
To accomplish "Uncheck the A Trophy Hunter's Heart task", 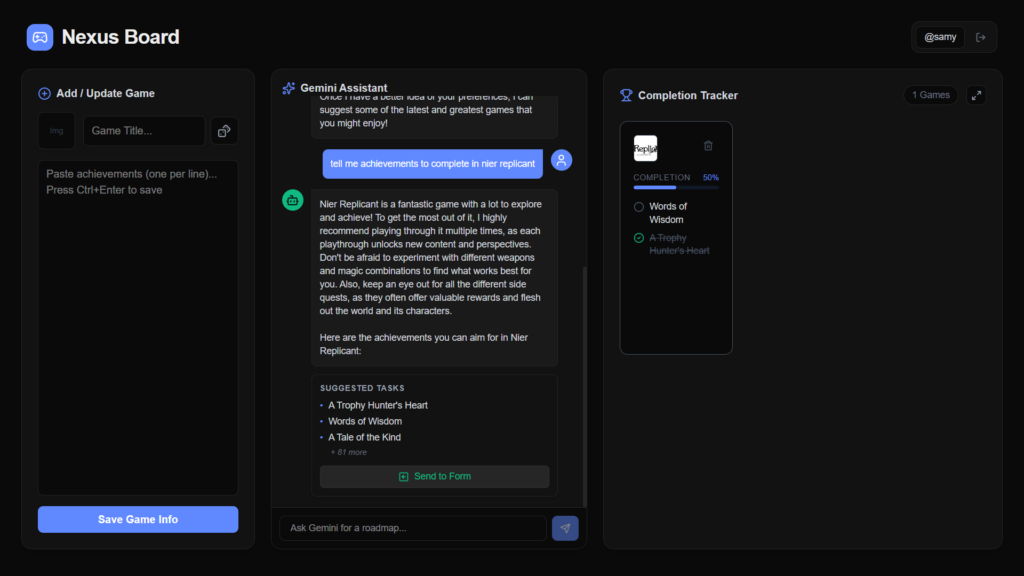I will click(639, 238).
